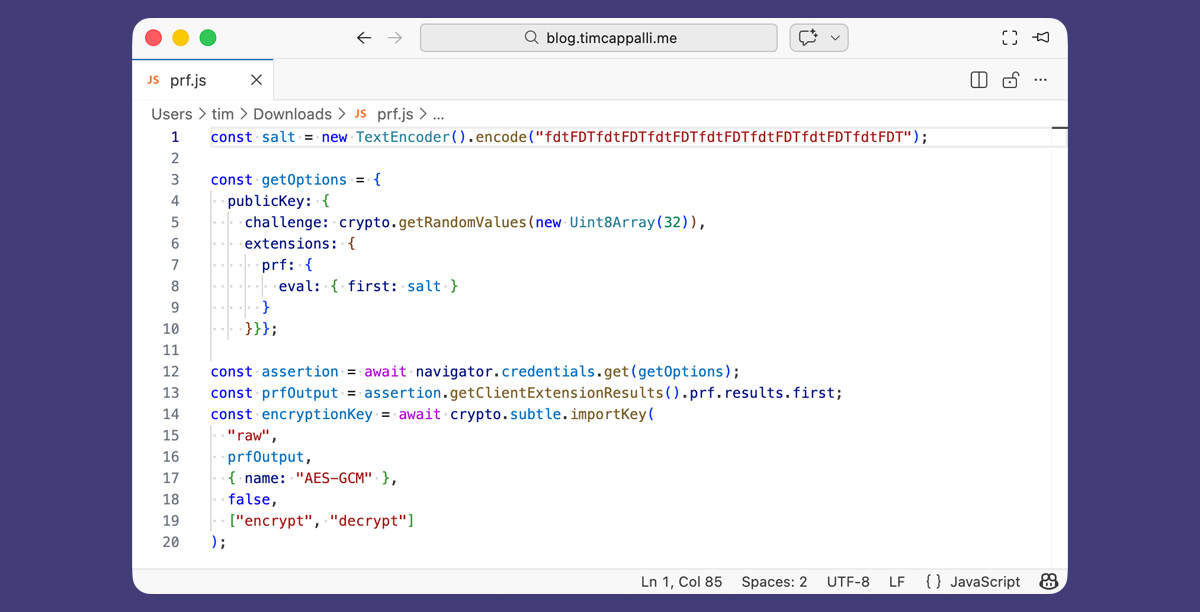Expand the ellipsis at the end of the breadcrumb
The height and width of the screenshot is (612, 1200).
tap(438, 114)
